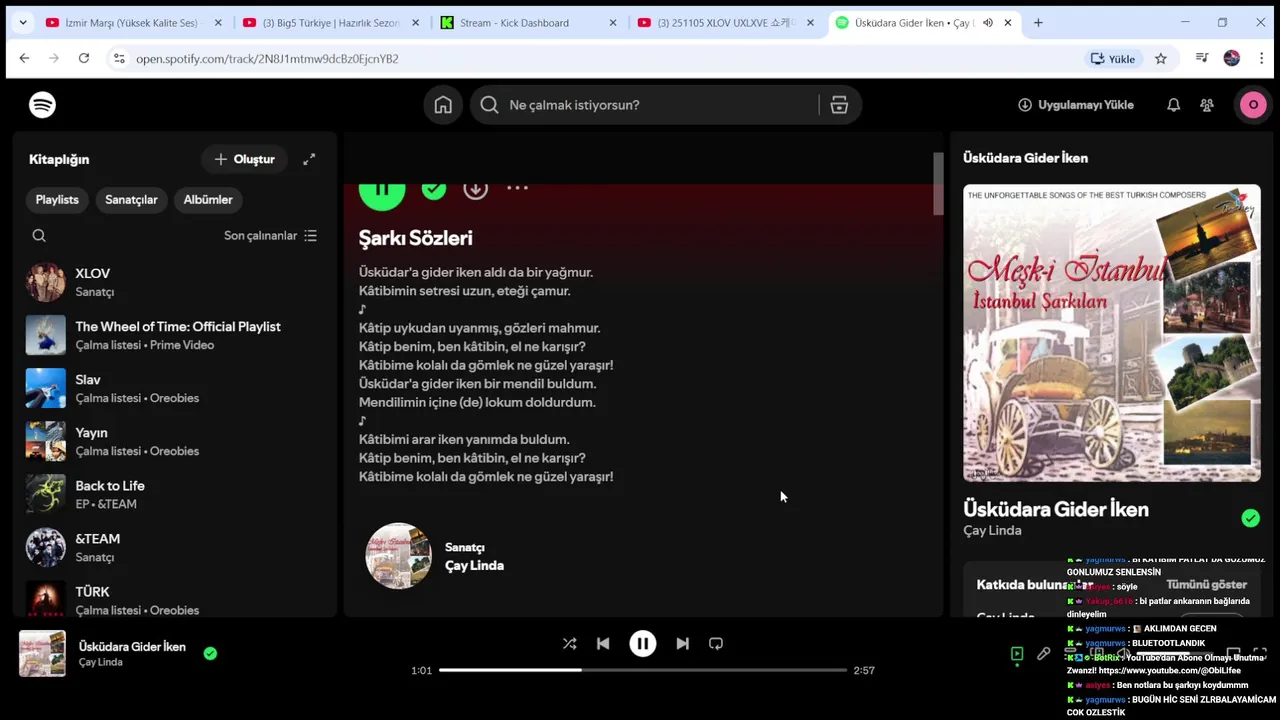Toggle saved status via checkmark under header
This screenshot has height=720, width=1280.
point(433,189)
